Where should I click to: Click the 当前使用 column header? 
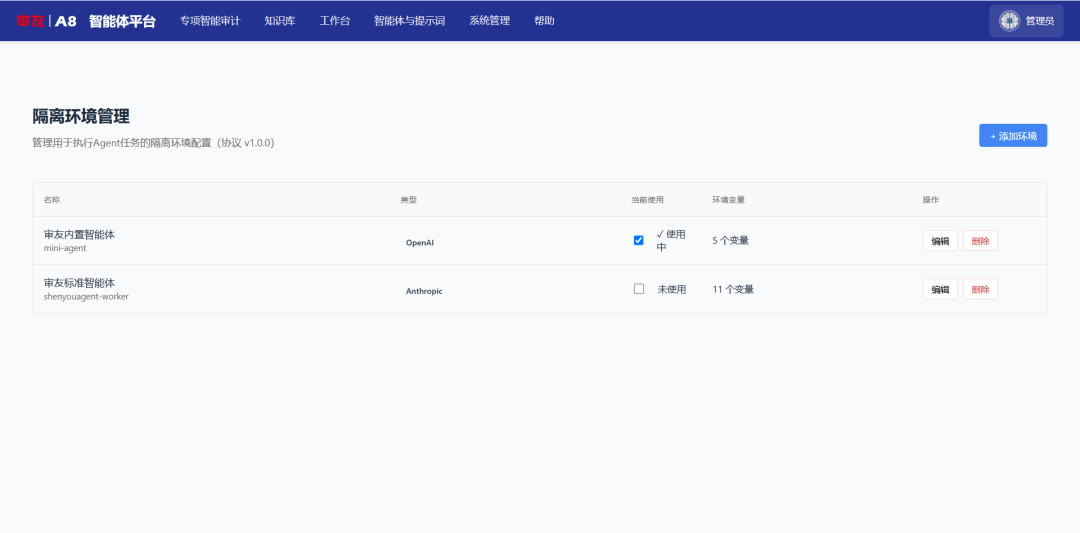point(647,200)
